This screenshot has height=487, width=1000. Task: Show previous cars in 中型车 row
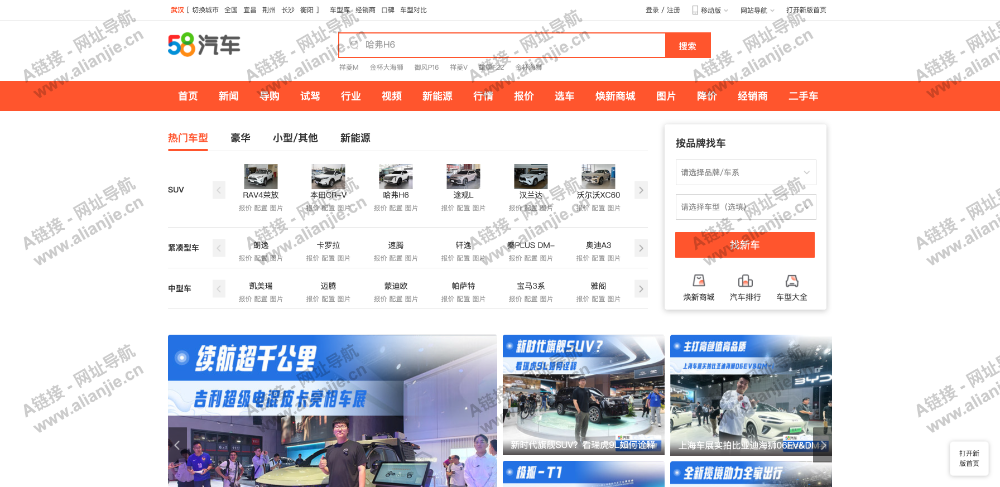tap(219, 289)
